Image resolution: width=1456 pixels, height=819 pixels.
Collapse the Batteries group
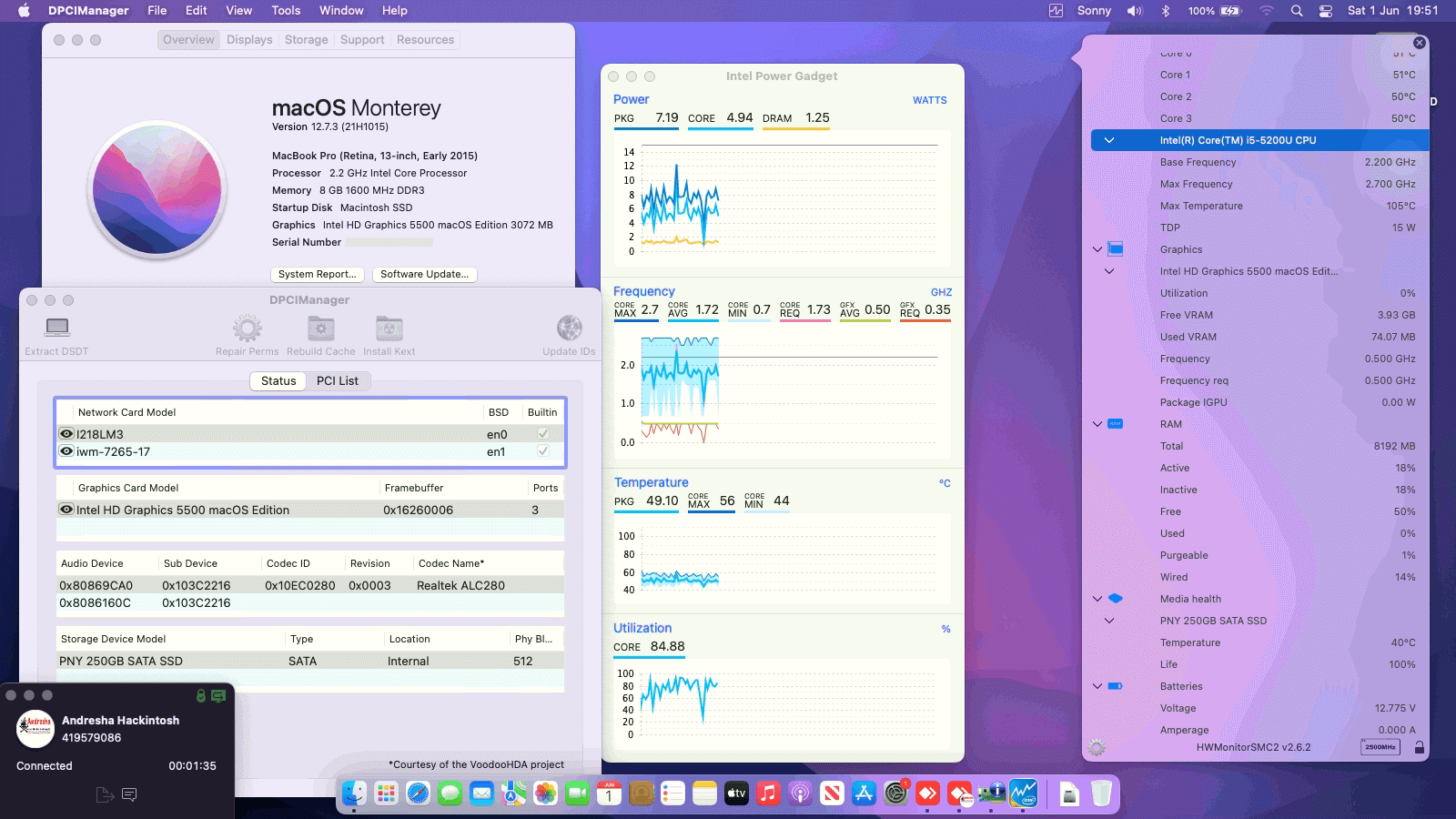click(x=1097, y=686)
